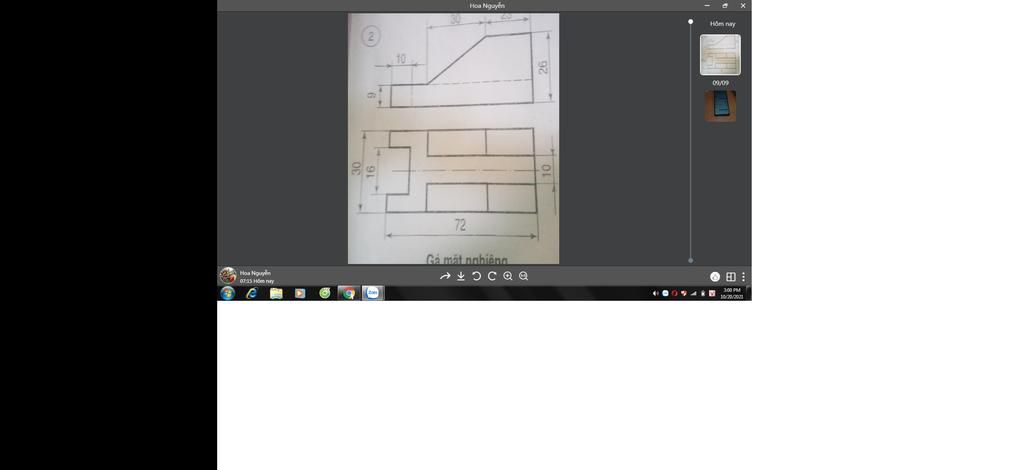Open Windows Media Player taskbar icon
Viewport: 1024px width, 470px height.
pyautogui.click(x=300, y=293)
